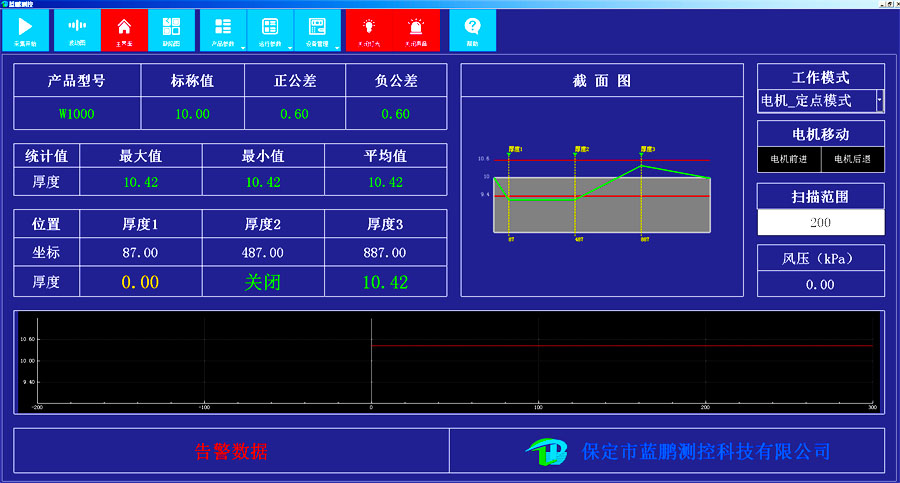Toggle the 厚度2 关闭 status cell
The height and width of the screenshot is (483, 900).
pyautogui.click(x=263, y=282)
